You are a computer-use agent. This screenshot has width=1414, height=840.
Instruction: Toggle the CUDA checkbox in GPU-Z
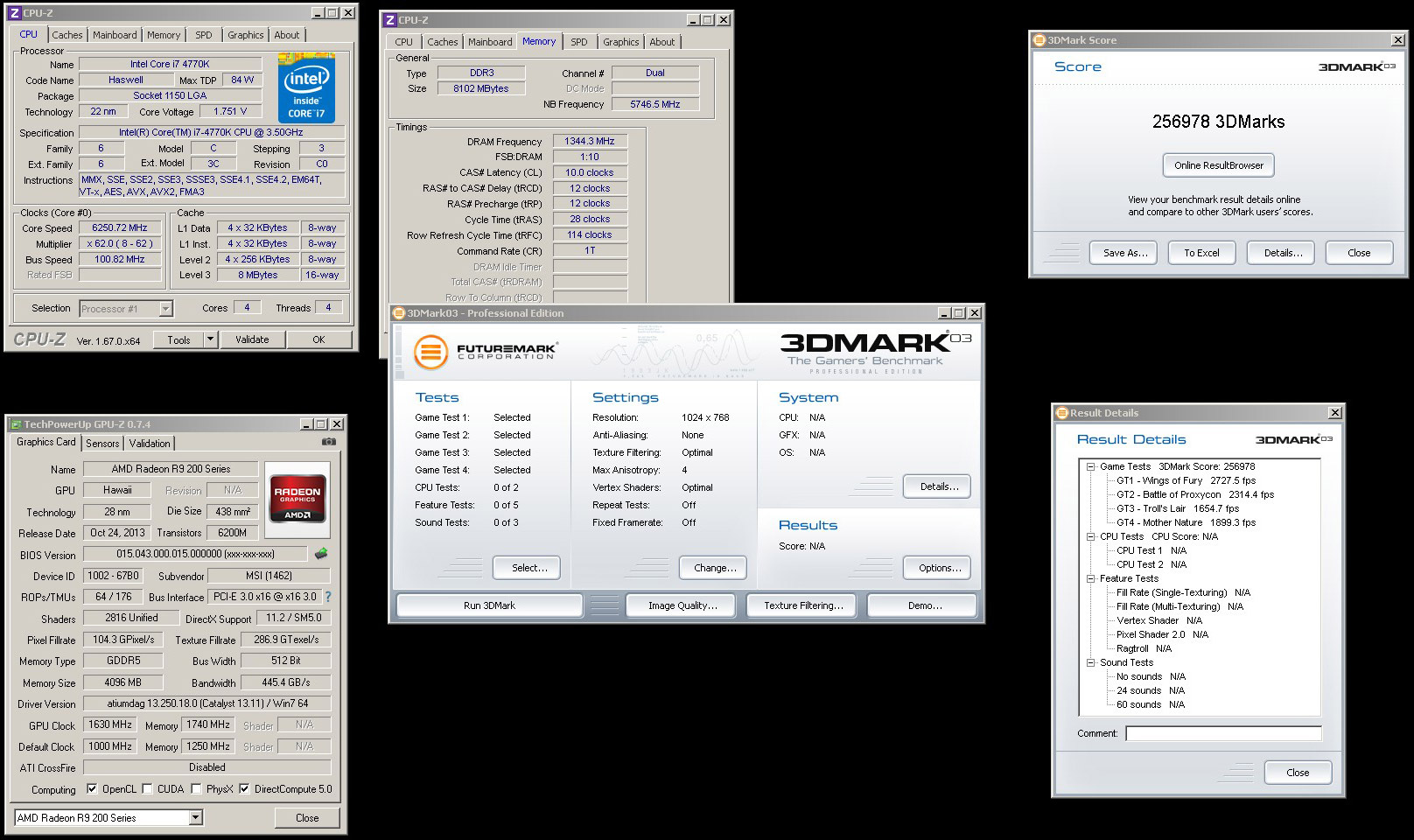click(147, 789)
